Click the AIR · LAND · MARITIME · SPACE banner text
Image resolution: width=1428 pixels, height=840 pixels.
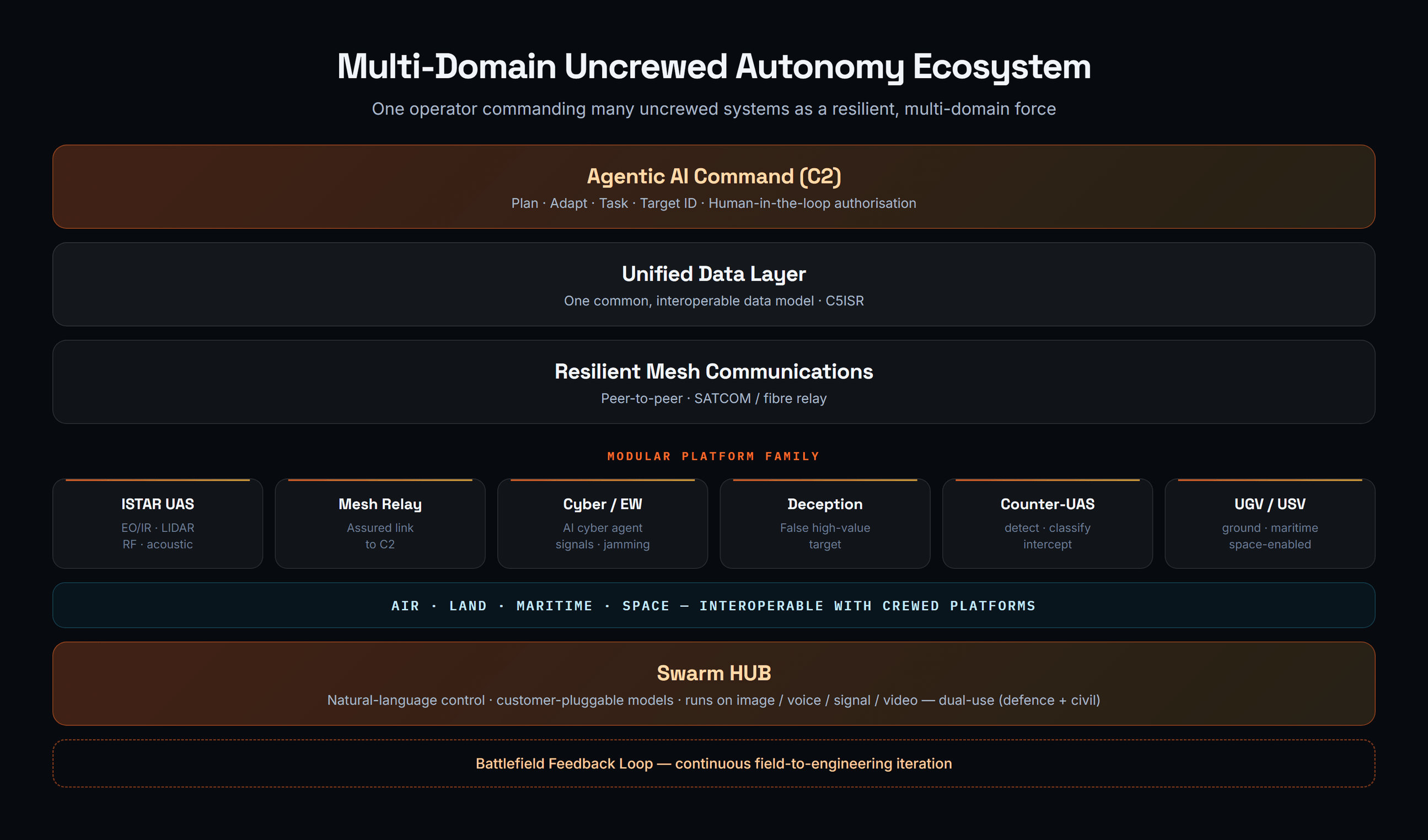click(x=714, y=606)
